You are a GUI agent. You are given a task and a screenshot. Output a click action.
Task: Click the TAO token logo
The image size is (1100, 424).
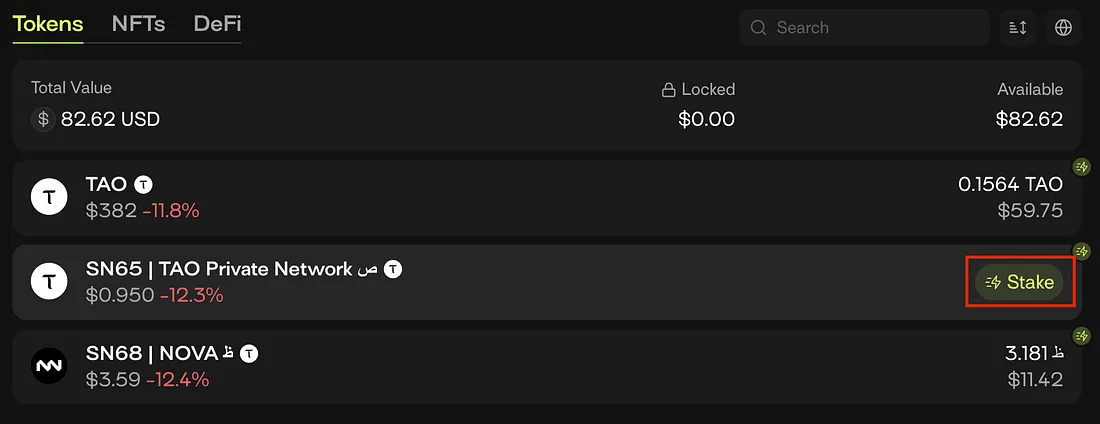click(x=49, y=197)
